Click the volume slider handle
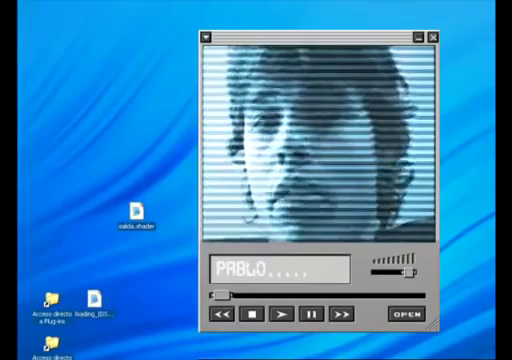Viewport: 512px width, 360px height. click(409, 272)
